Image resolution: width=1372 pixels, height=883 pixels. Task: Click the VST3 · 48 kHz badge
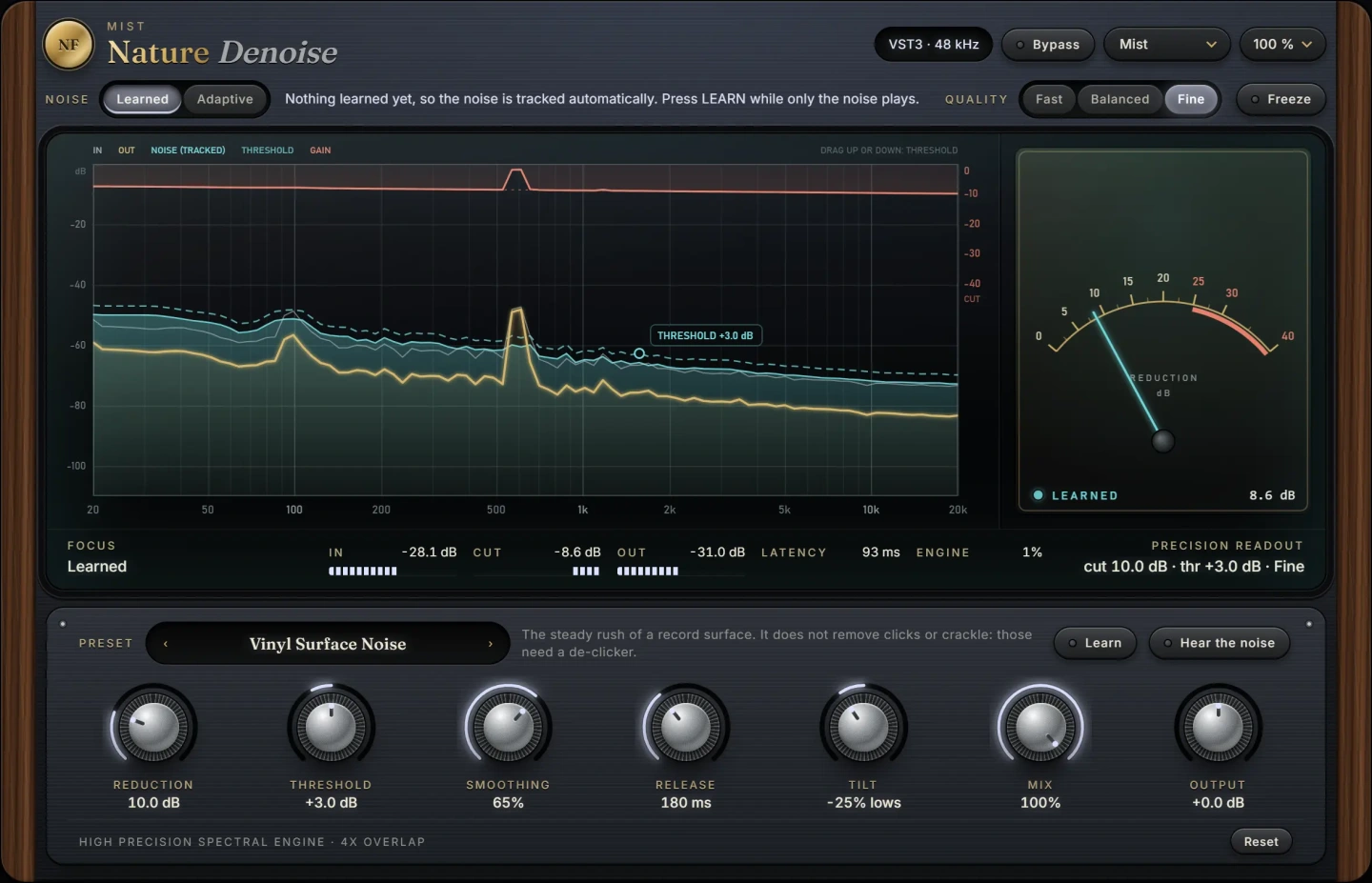click(934, 45)
